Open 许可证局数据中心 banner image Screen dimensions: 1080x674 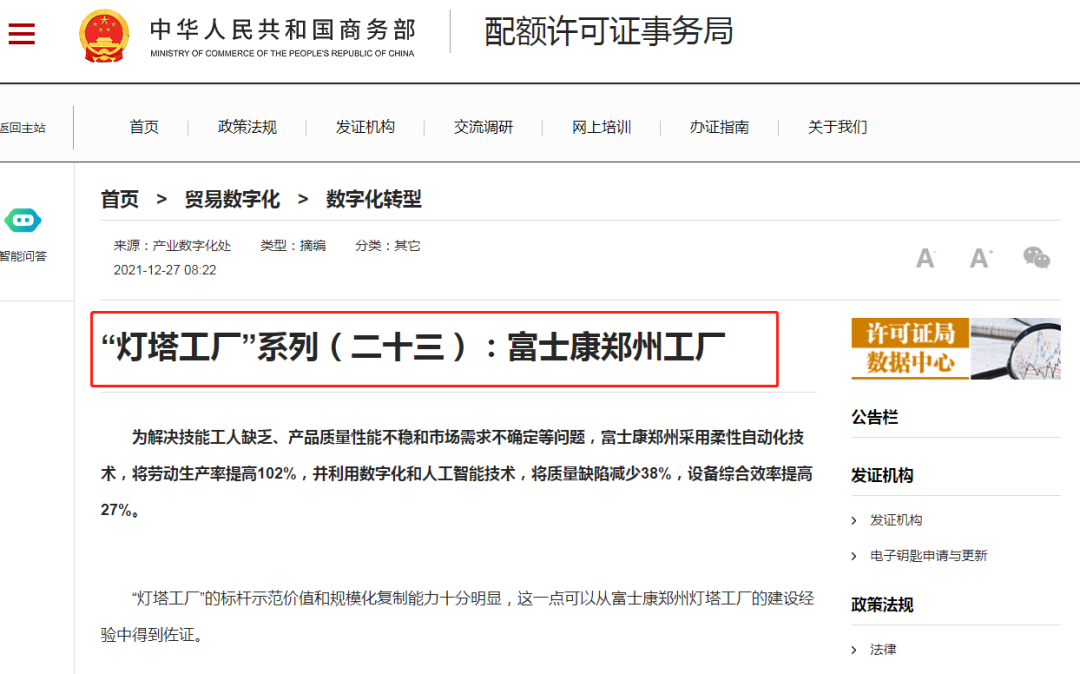point(955,348)
